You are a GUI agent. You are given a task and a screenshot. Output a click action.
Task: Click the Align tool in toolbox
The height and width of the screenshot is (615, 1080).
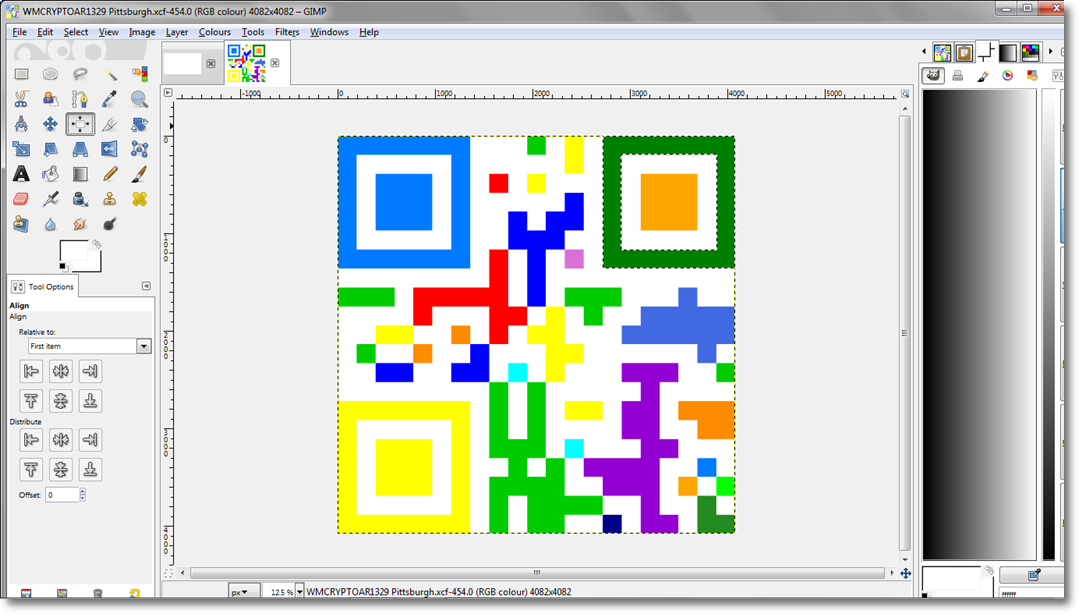click(80, 124)
